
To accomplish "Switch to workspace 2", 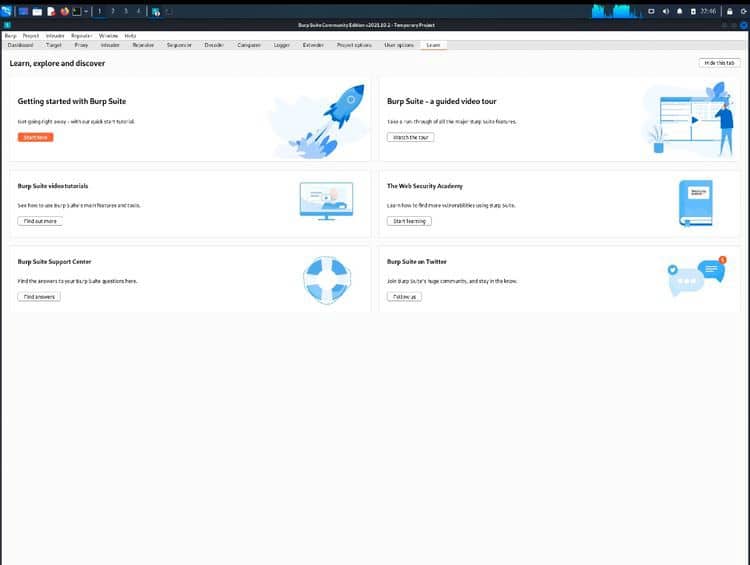I will click(x=113, y=11).
